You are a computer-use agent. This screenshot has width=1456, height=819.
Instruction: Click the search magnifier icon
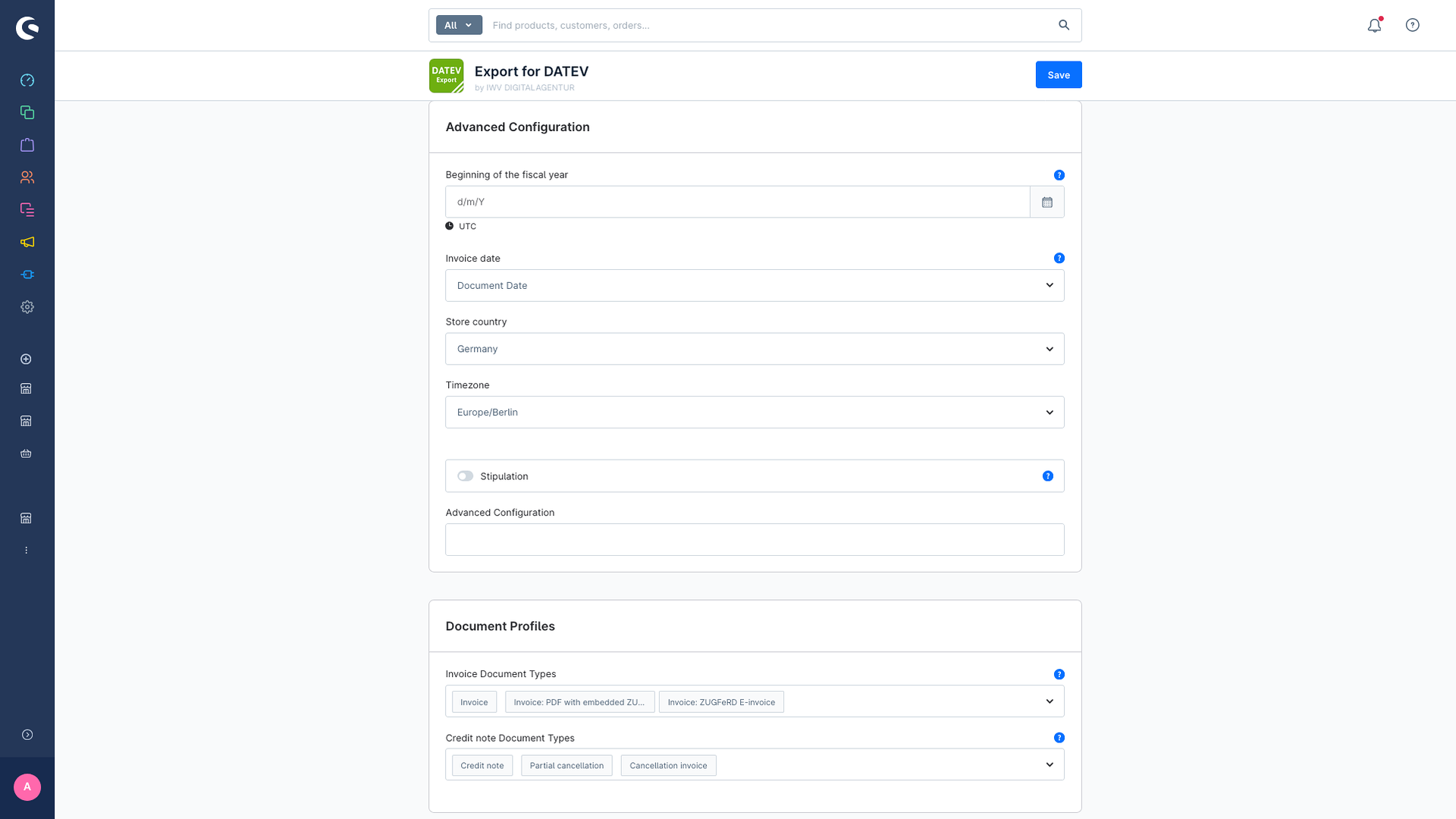click(1064, 25)
